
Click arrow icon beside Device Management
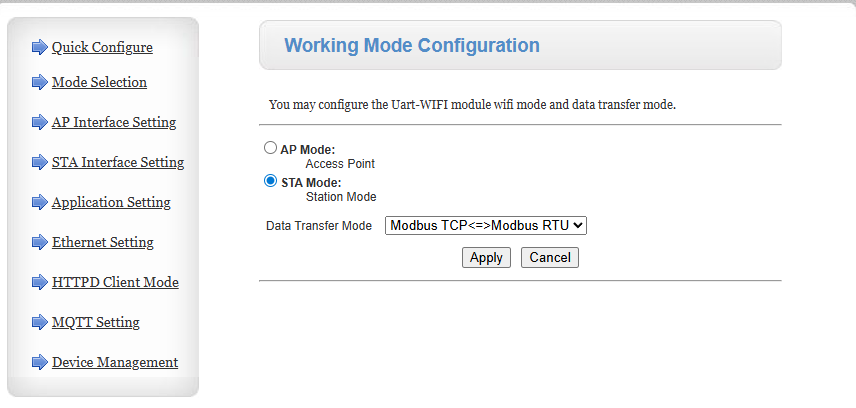pyautogui.click(x=40, y=362)
